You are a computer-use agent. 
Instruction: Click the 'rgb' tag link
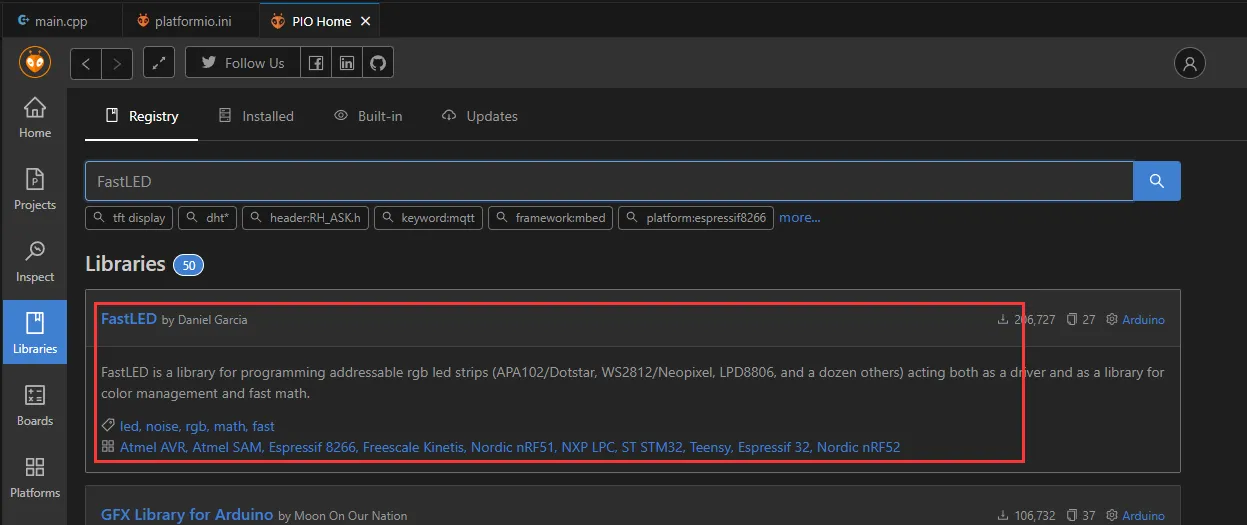(197, 426)
